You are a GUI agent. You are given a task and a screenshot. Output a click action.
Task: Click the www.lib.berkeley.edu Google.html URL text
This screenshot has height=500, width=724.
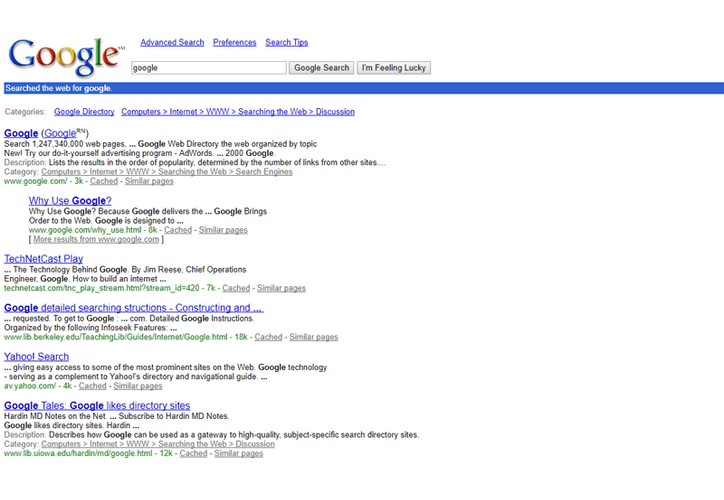(x=115, y=337)
